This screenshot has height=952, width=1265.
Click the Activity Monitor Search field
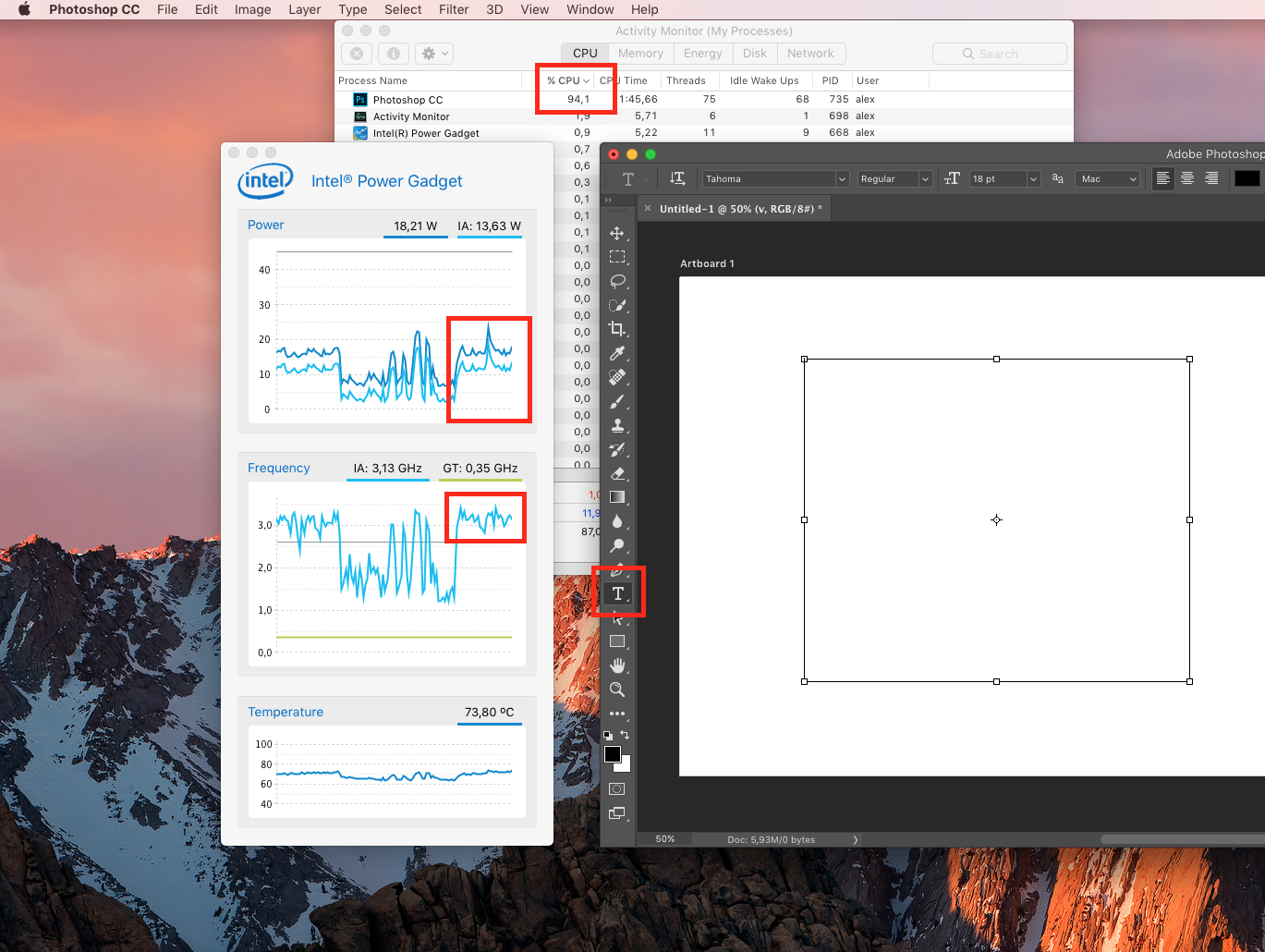(1000, 54)
